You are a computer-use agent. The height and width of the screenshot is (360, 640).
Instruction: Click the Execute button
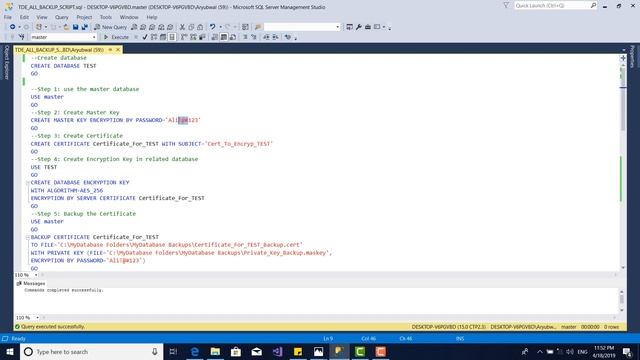[116, 37]
